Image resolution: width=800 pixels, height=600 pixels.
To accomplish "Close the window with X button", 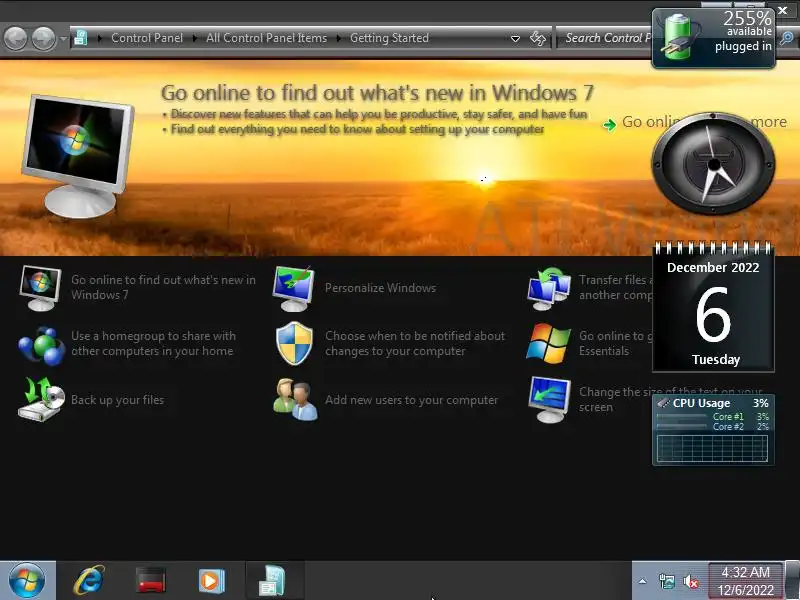I will point(782,10).
